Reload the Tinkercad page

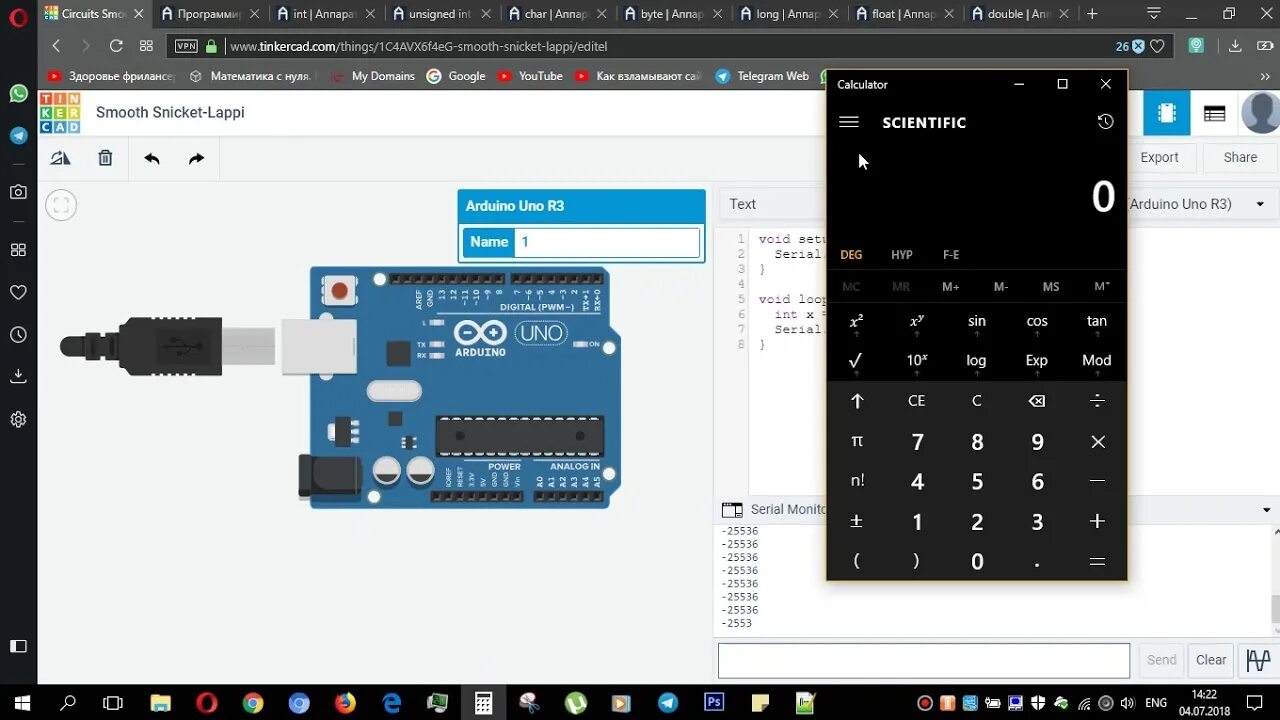[116, 46]
